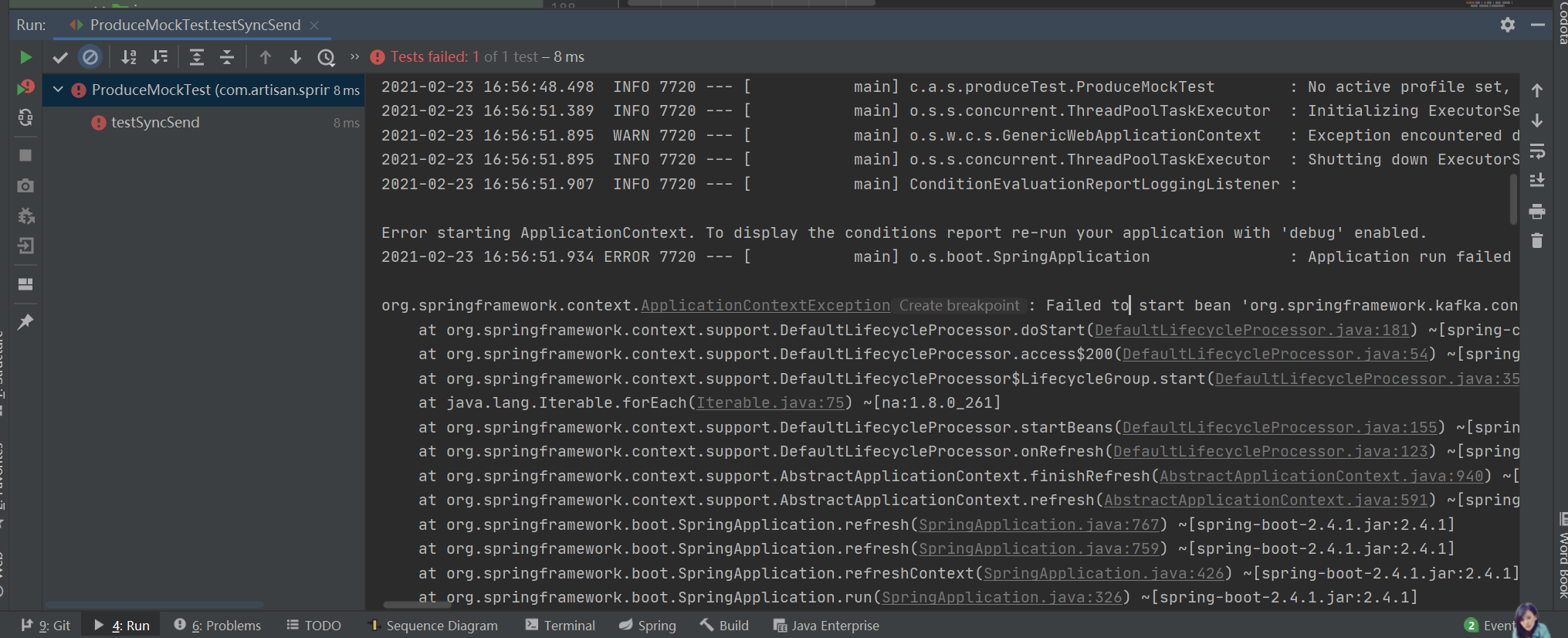Sort tests by duration
This screenshot has width=1568, height=638.
pos(159,57)
